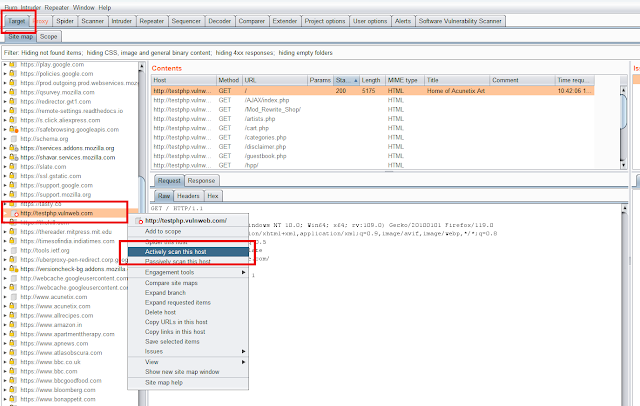The image size is (640, 406).
Task: Open the Repeater tab
Action: point(151,21)
